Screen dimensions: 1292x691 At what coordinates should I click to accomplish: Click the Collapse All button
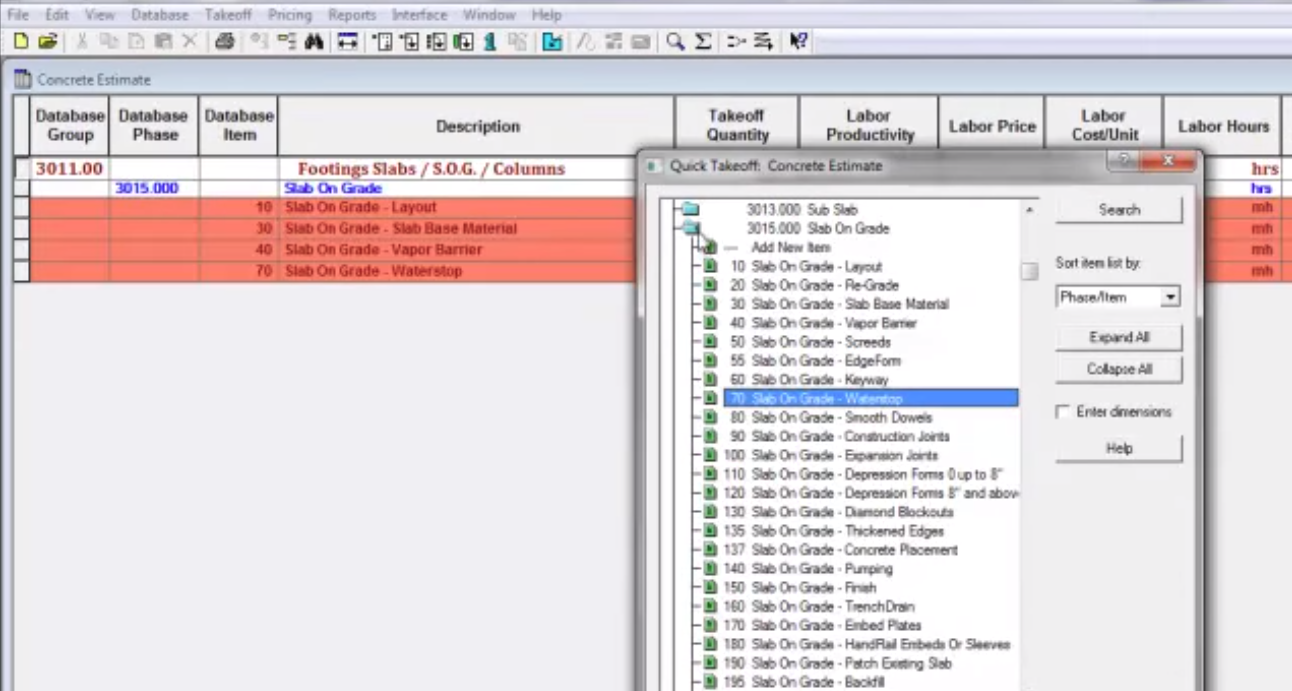point(1119,369)
